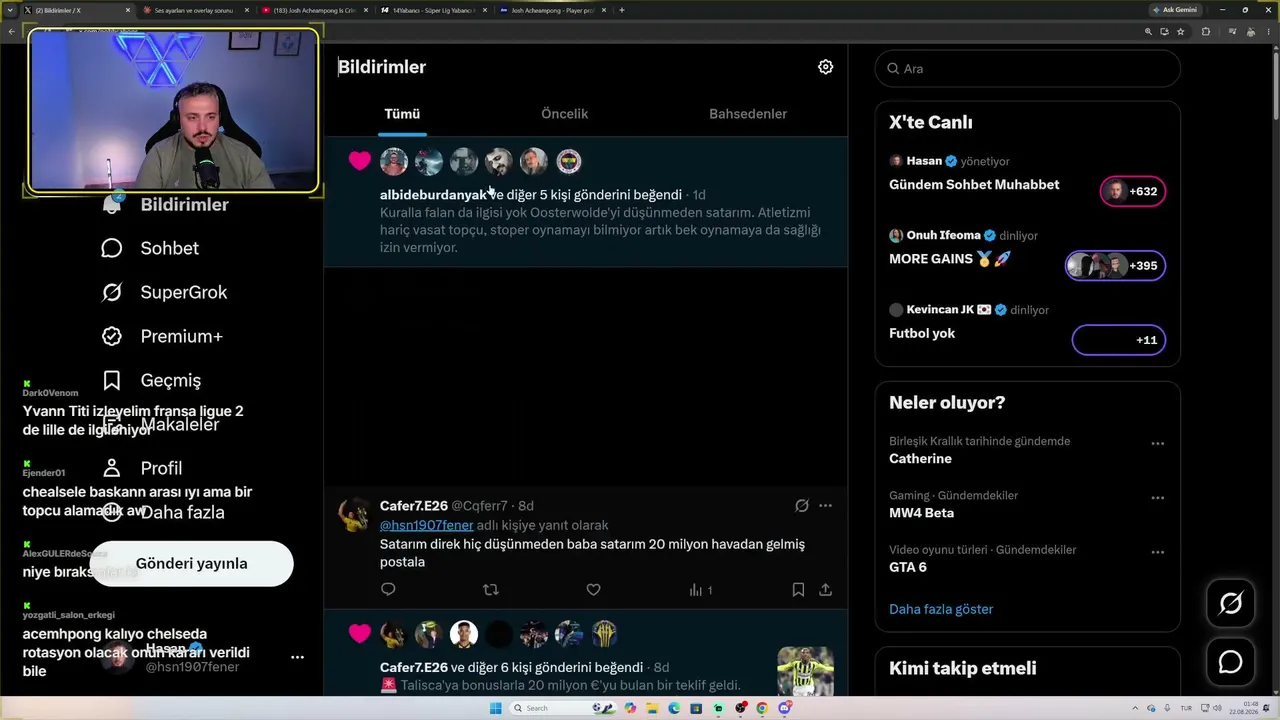Screen dimensions: 1280x720
Task: Open the floating chat messages button
Action: [1230, 662]
